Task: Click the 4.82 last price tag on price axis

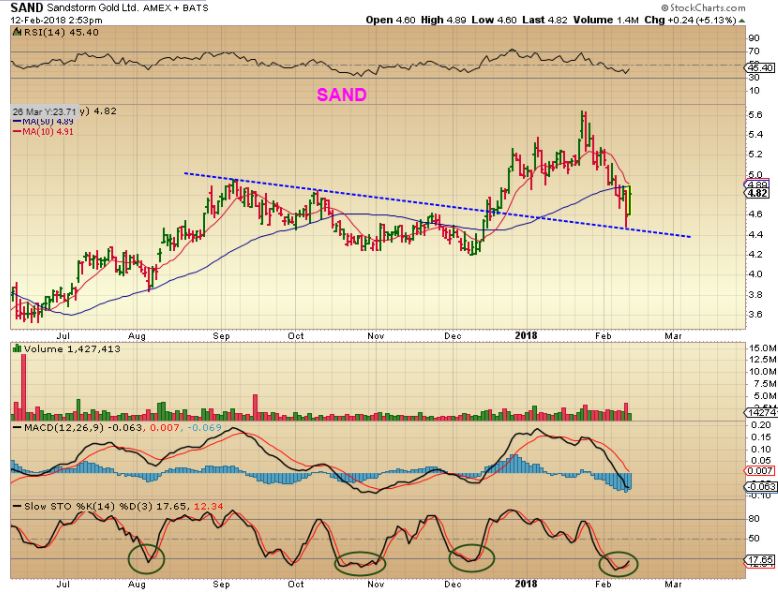Action: (757, 194)
